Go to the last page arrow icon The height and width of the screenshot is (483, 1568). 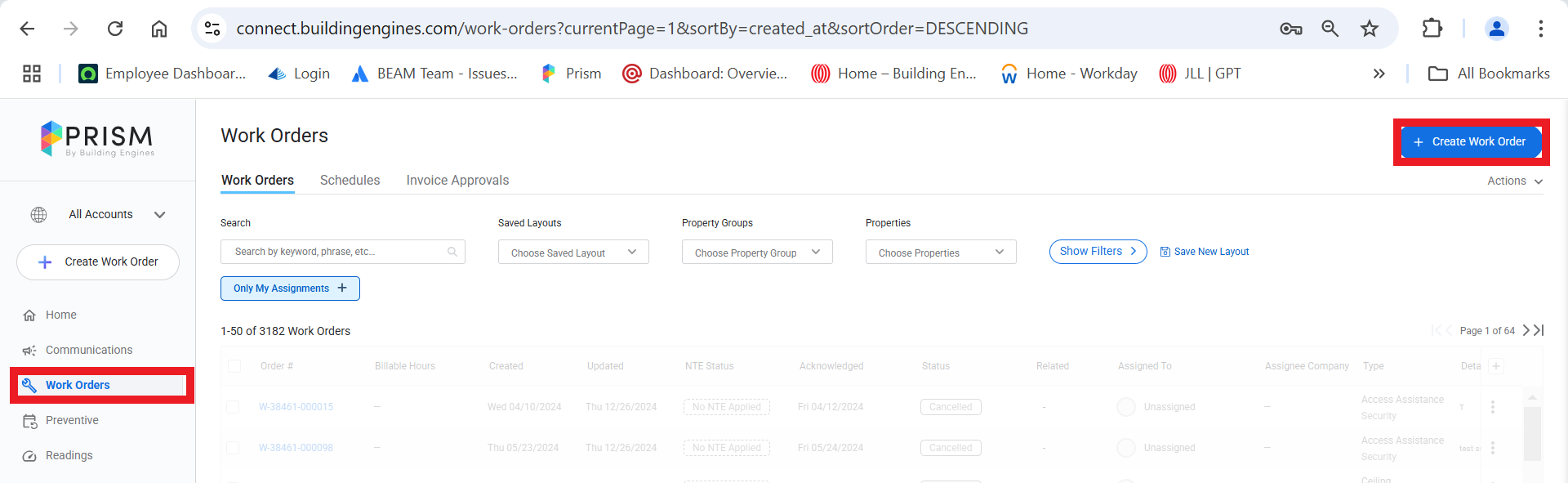1539,330
